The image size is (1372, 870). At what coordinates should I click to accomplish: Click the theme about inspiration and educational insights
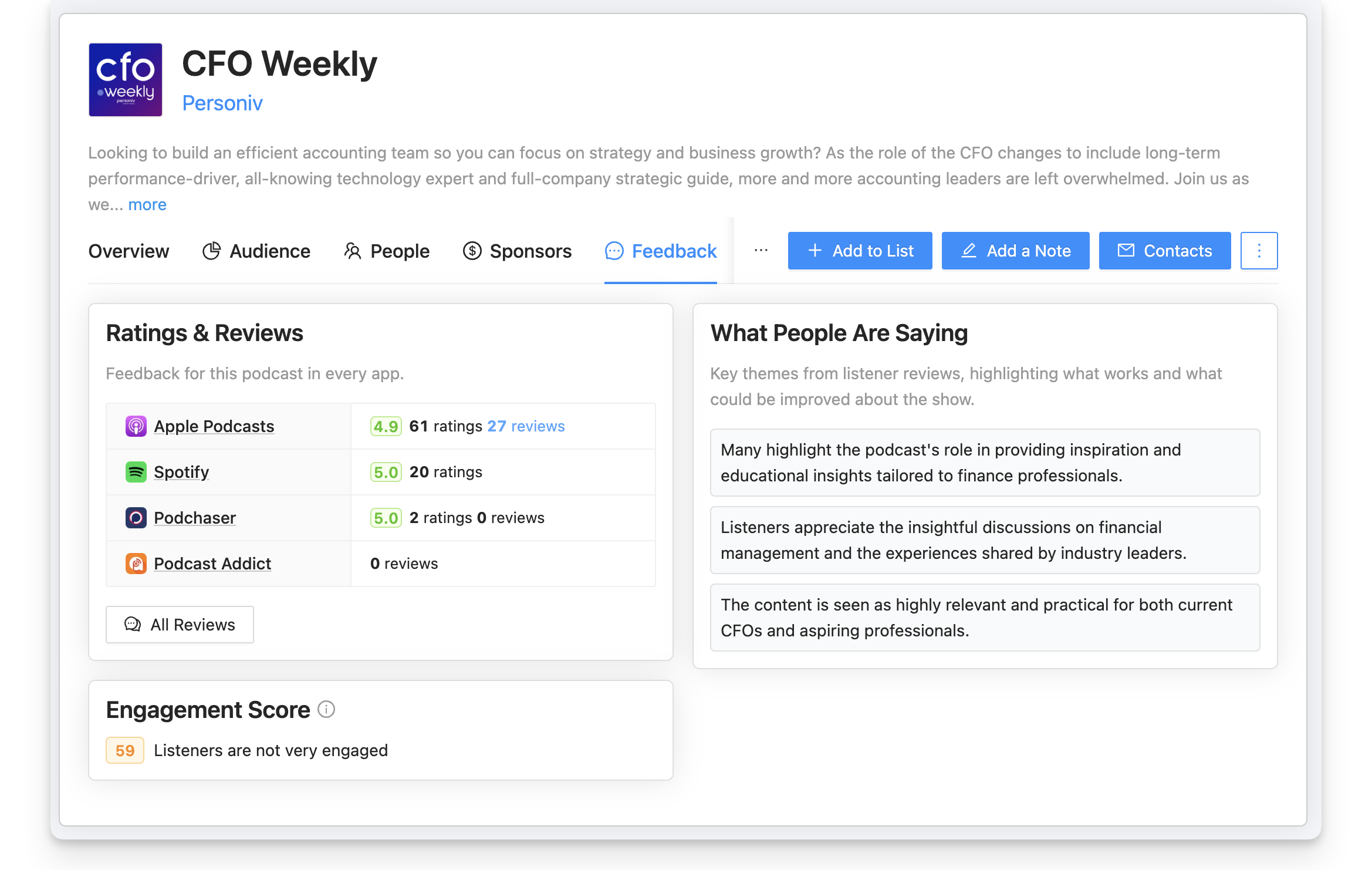[x=985, y=463]
